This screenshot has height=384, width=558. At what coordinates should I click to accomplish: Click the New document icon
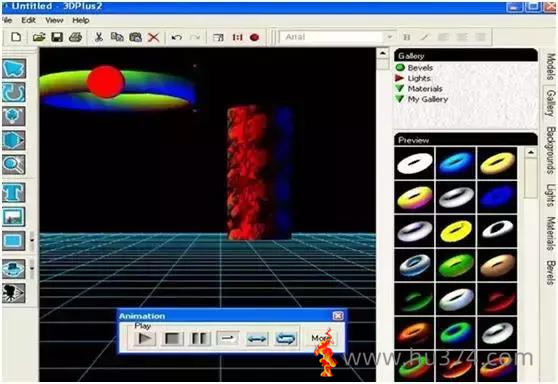pos(16,37)
